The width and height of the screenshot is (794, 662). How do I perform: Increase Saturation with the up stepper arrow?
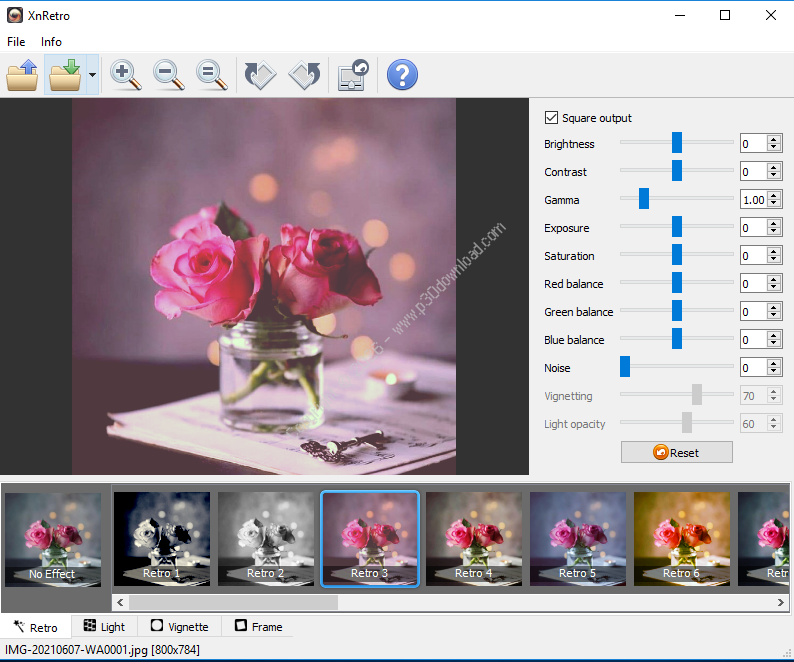[x=773, y=251]
